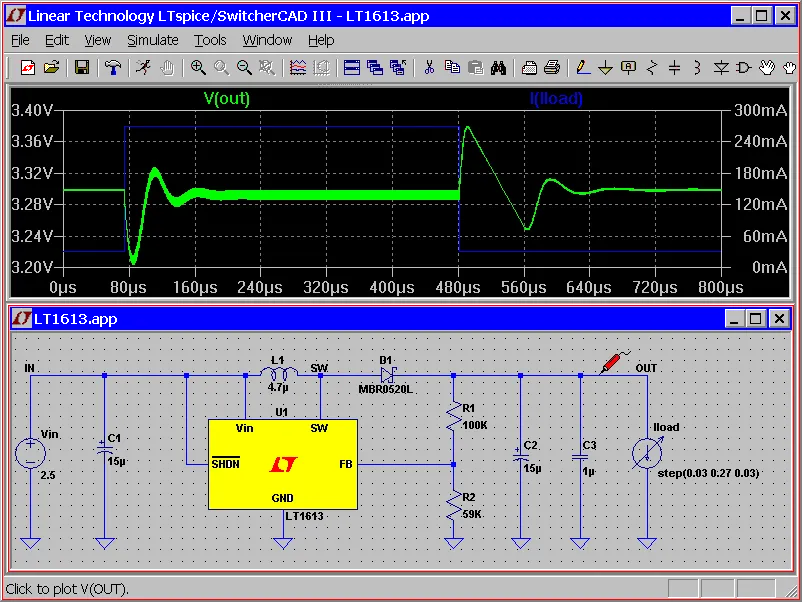Open the Tools menu

pos(209,40)
